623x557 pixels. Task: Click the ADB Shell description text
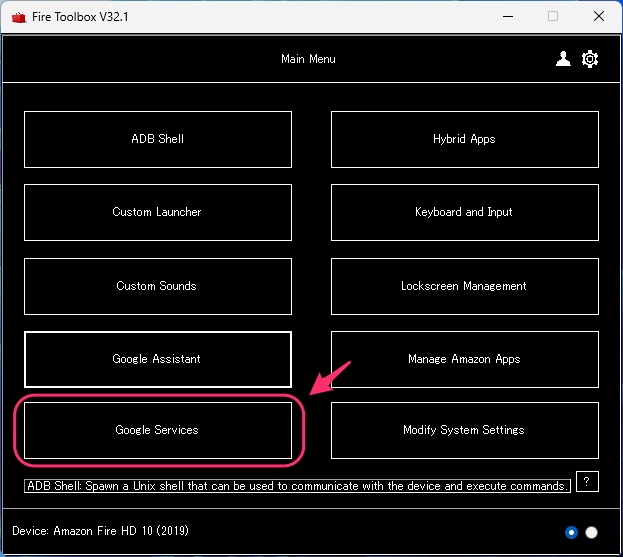pyautogui.click(x=297, y=486)
